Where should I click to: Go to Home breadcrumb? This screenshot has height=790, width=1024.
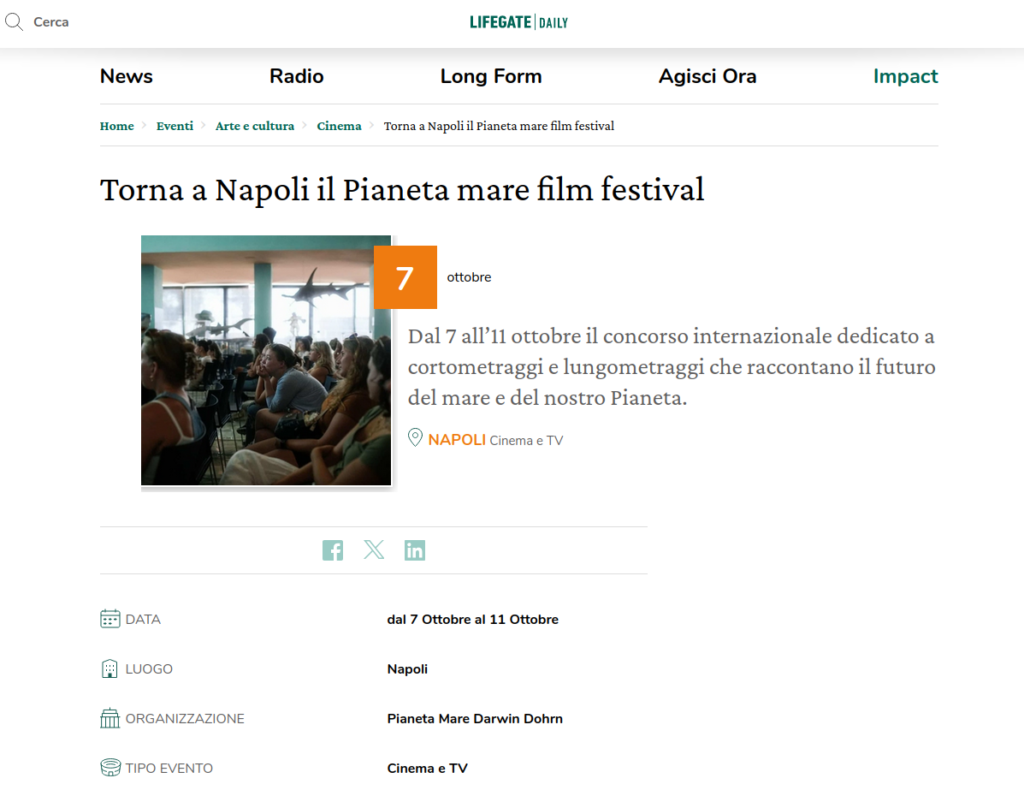coord(117,126)
